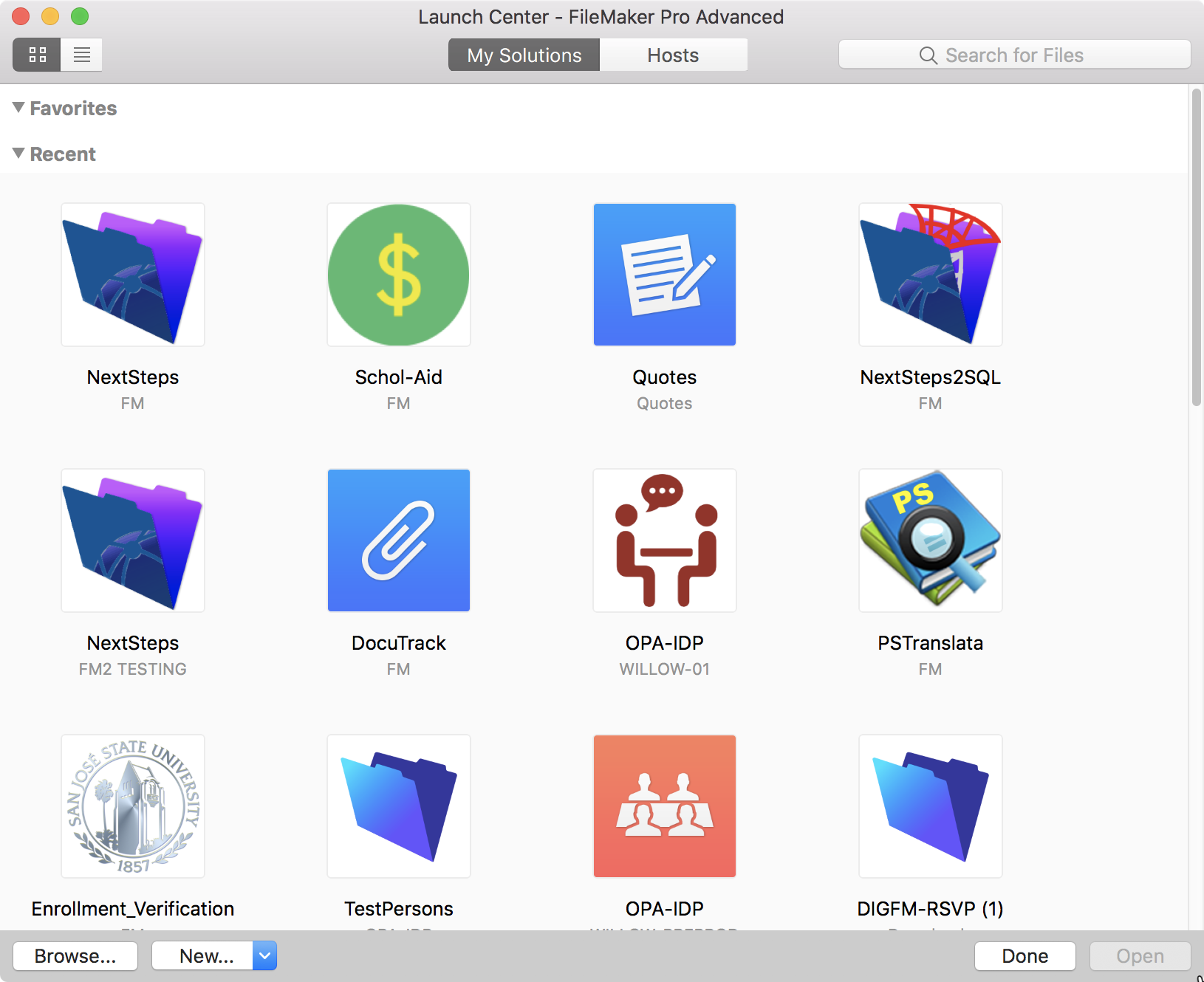Collapse the Recent section
This screenshot has width=1204, height=982.
point(19,154)
